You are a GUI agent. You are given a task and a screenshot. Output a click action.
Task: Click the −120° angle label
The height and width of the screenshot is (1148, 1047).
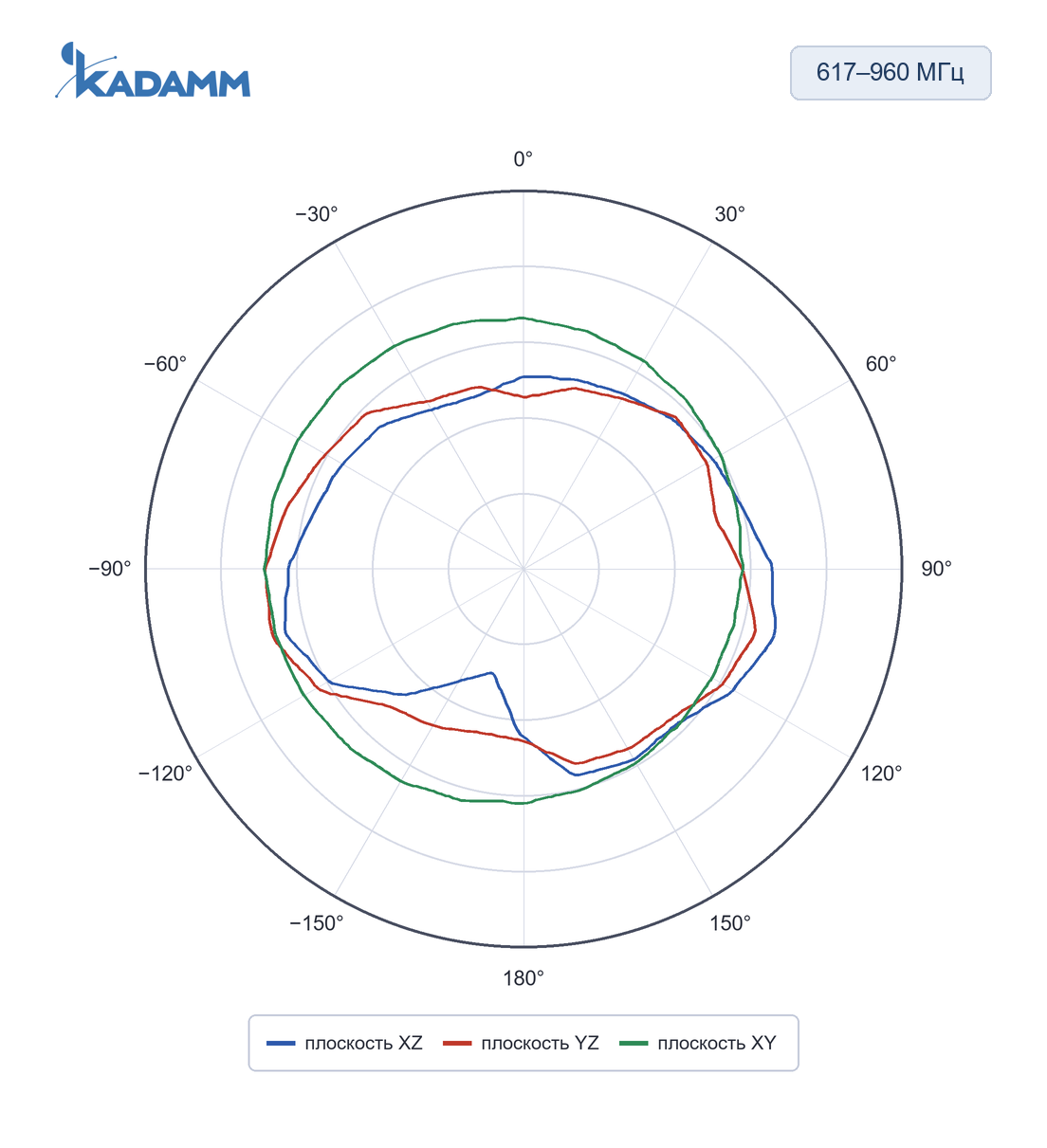(x=165, y=774)
